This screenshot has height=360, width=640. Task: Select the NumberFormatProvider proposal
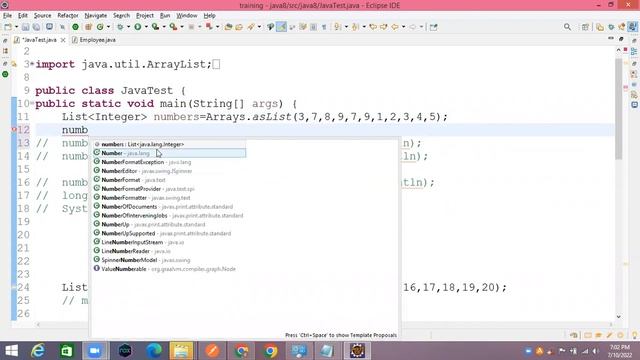tap(169, 189)
